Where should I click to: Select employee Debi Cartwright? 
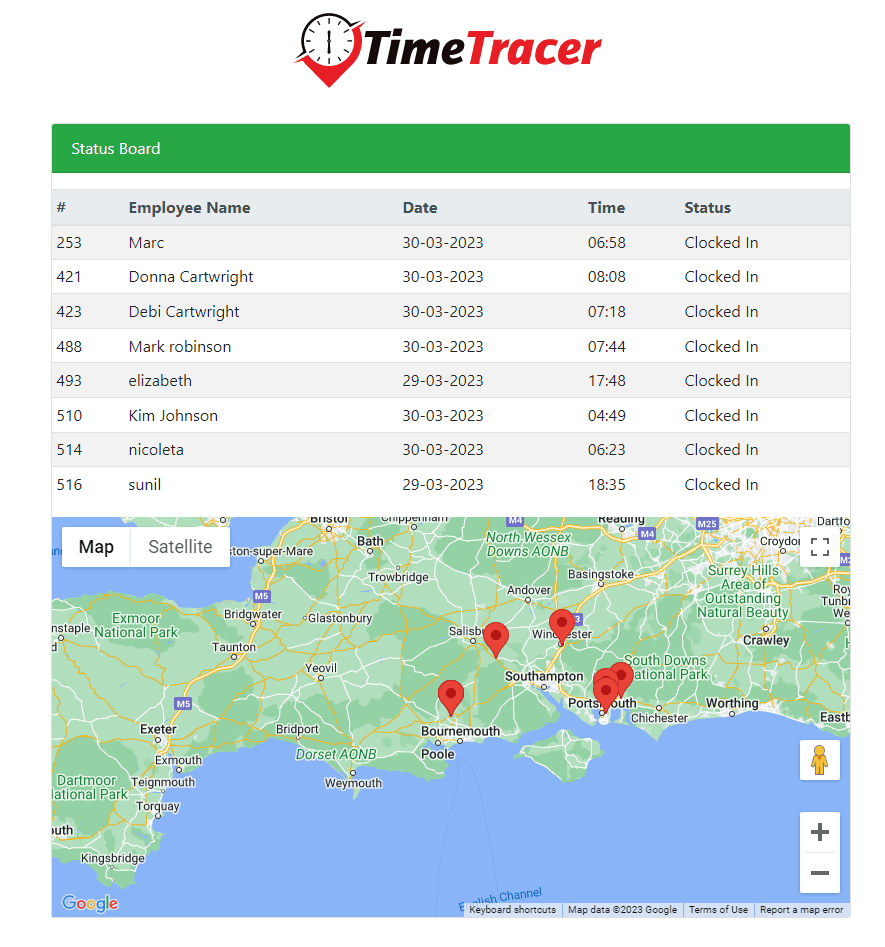pyautogui.click(x=184, y=312)
